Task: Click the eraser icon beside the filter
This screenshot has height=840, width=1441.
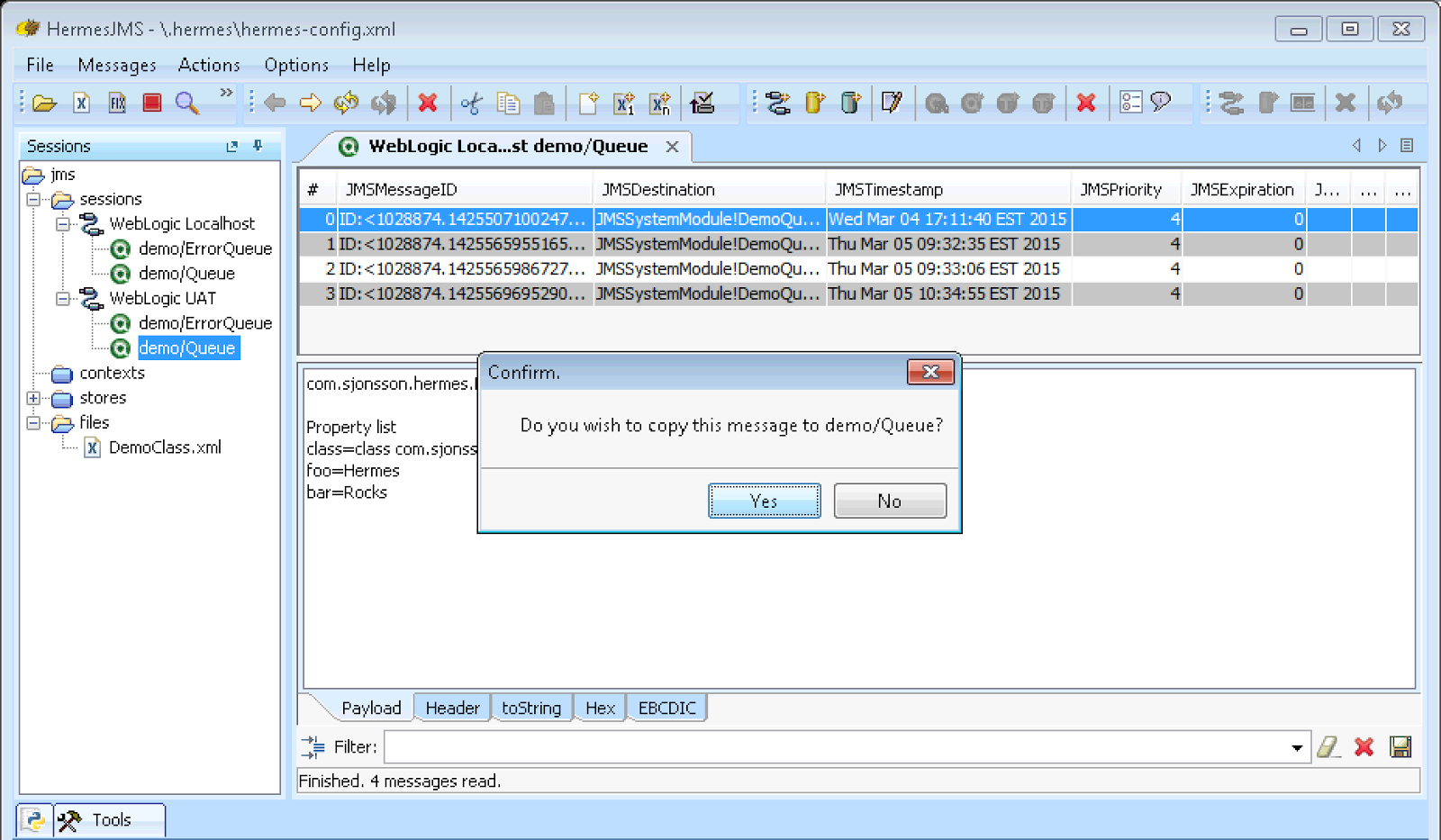Action: [x=1328, y=746]
